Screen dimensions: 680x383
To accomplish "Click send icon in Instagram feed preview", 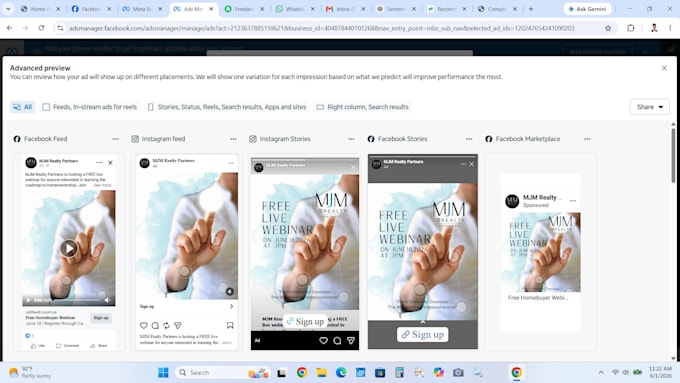I will click(x=177, y=325).
